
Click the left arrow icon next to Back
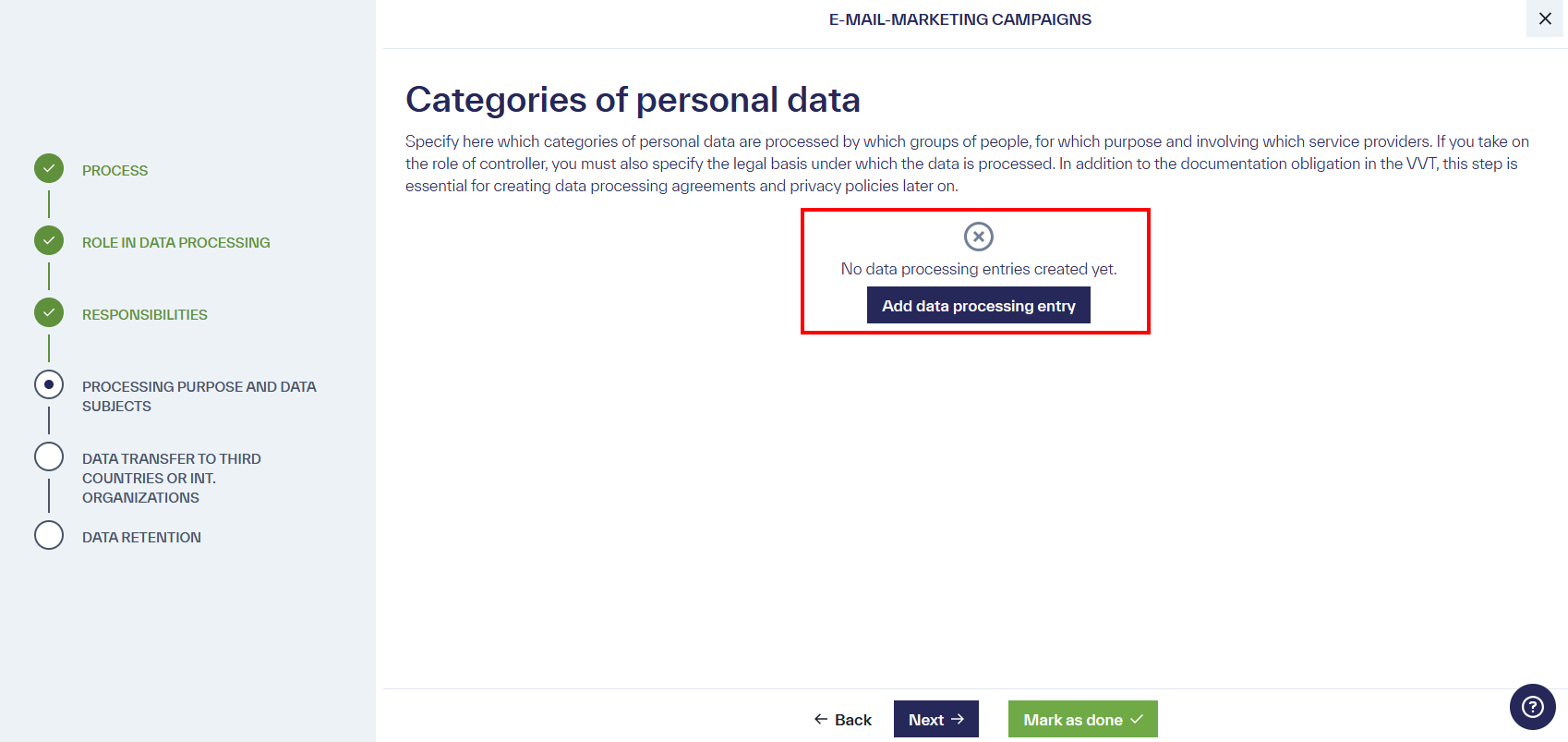pos(820,718)
